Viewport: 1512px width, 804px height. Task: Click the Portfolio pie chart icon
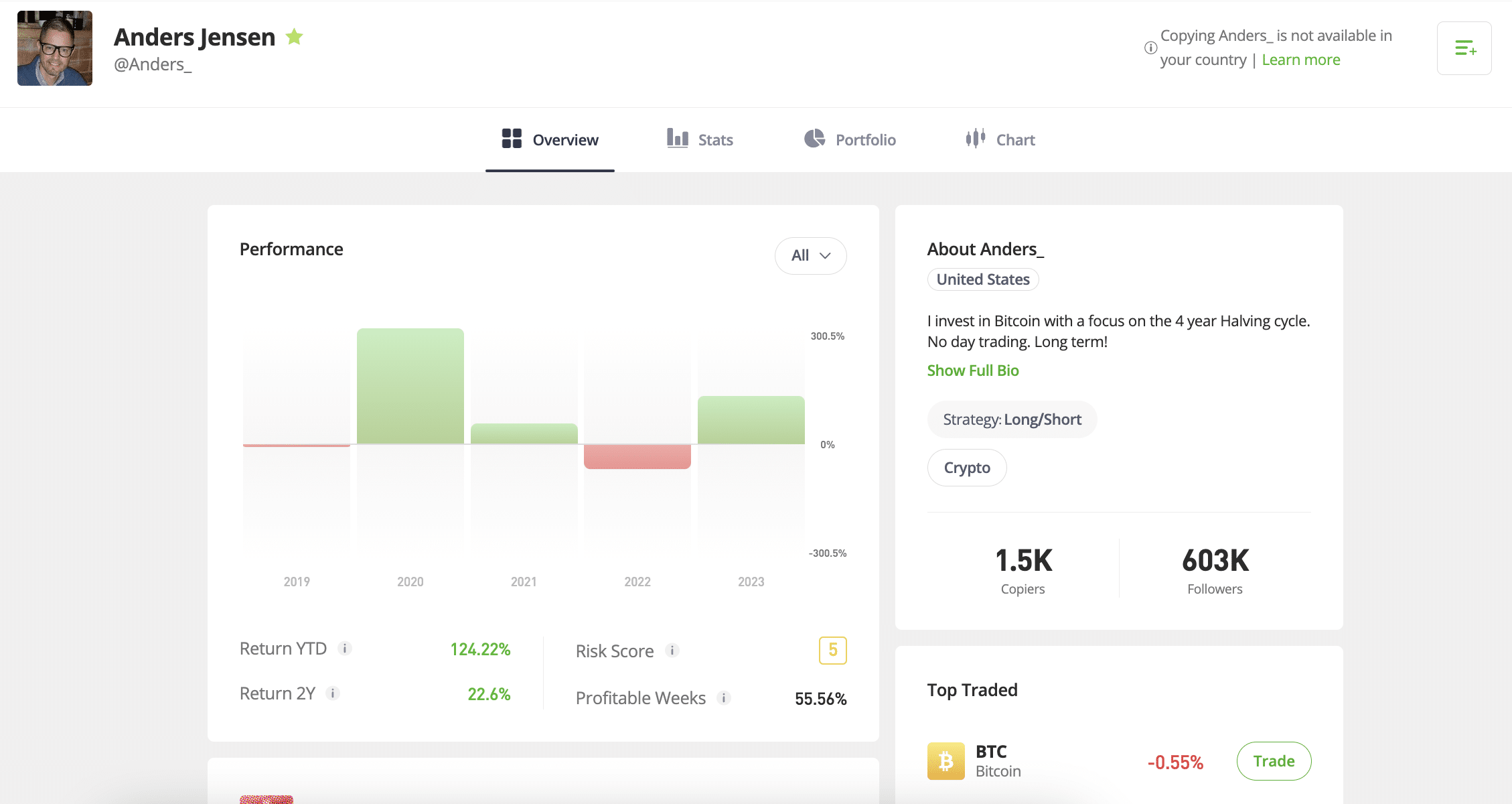click(814, 138)
